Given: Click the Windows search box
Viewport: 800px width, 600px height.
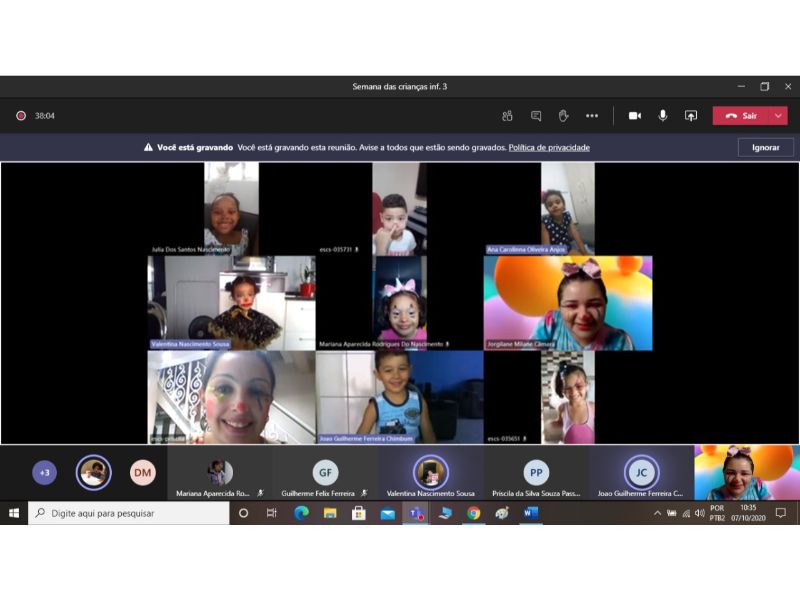Looking at the screenshot, I should [x=128, y=513].
